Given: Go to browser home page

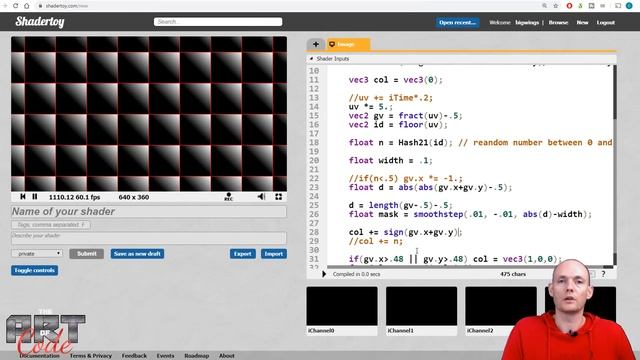Looking at the screenshot, I should [27, 6].
